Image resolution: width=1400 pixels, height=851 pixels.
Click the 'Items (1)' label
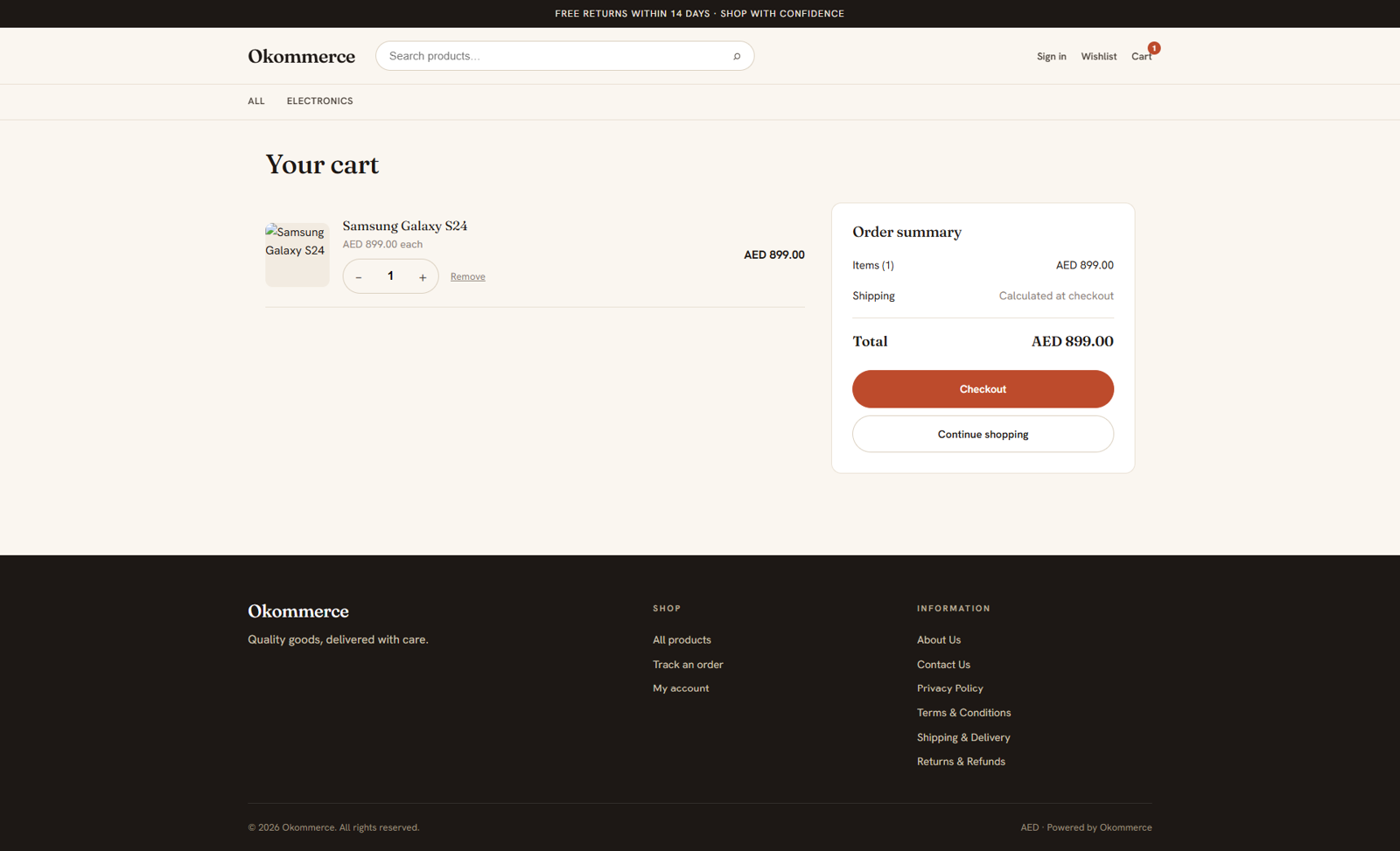(872, 265)
